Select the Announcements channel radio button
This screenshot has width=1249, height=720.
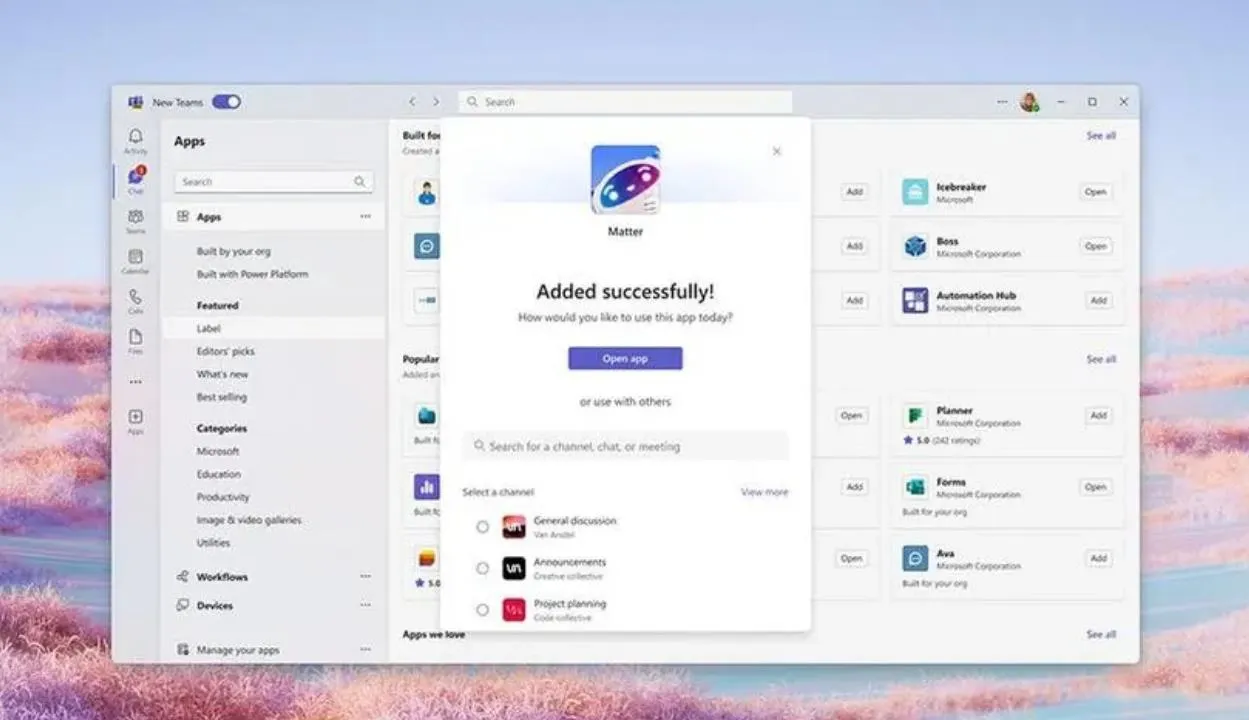483,568
